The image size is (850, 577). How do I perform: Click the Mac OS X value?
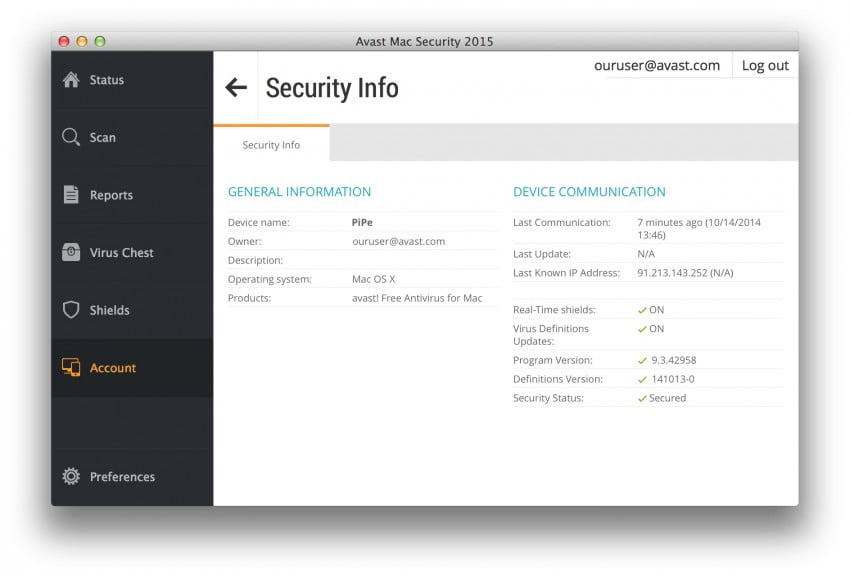374,279
